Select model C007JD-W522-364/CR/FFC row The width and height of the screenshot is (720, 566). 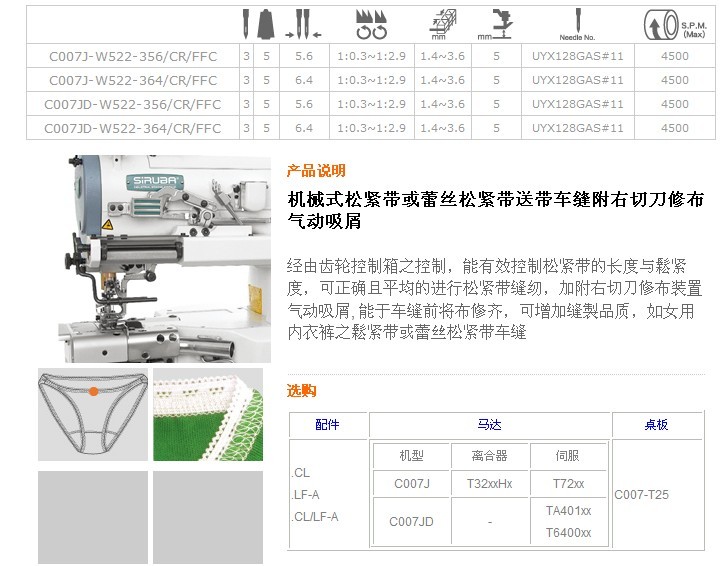point(133,128)
